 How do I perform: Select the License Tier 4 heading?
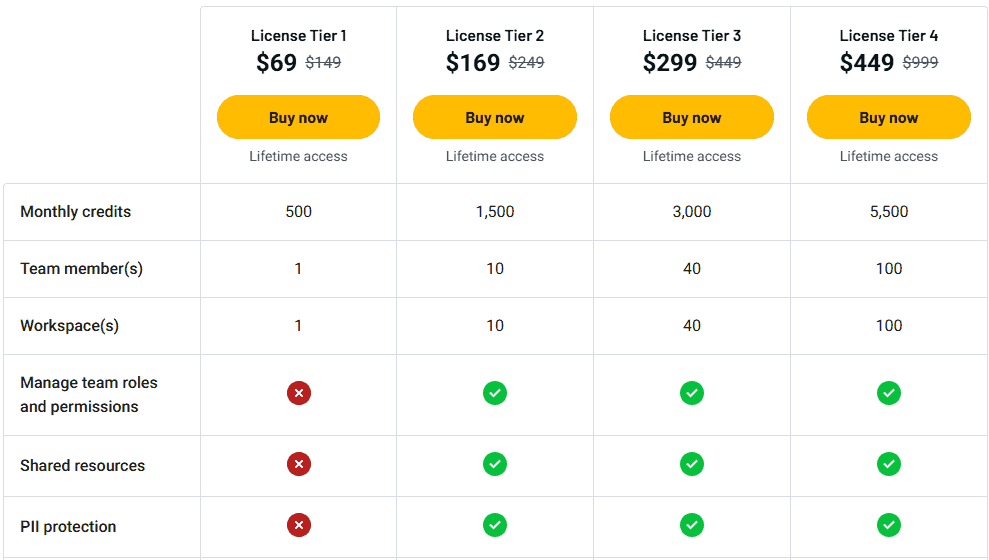[x=889, y=36]
